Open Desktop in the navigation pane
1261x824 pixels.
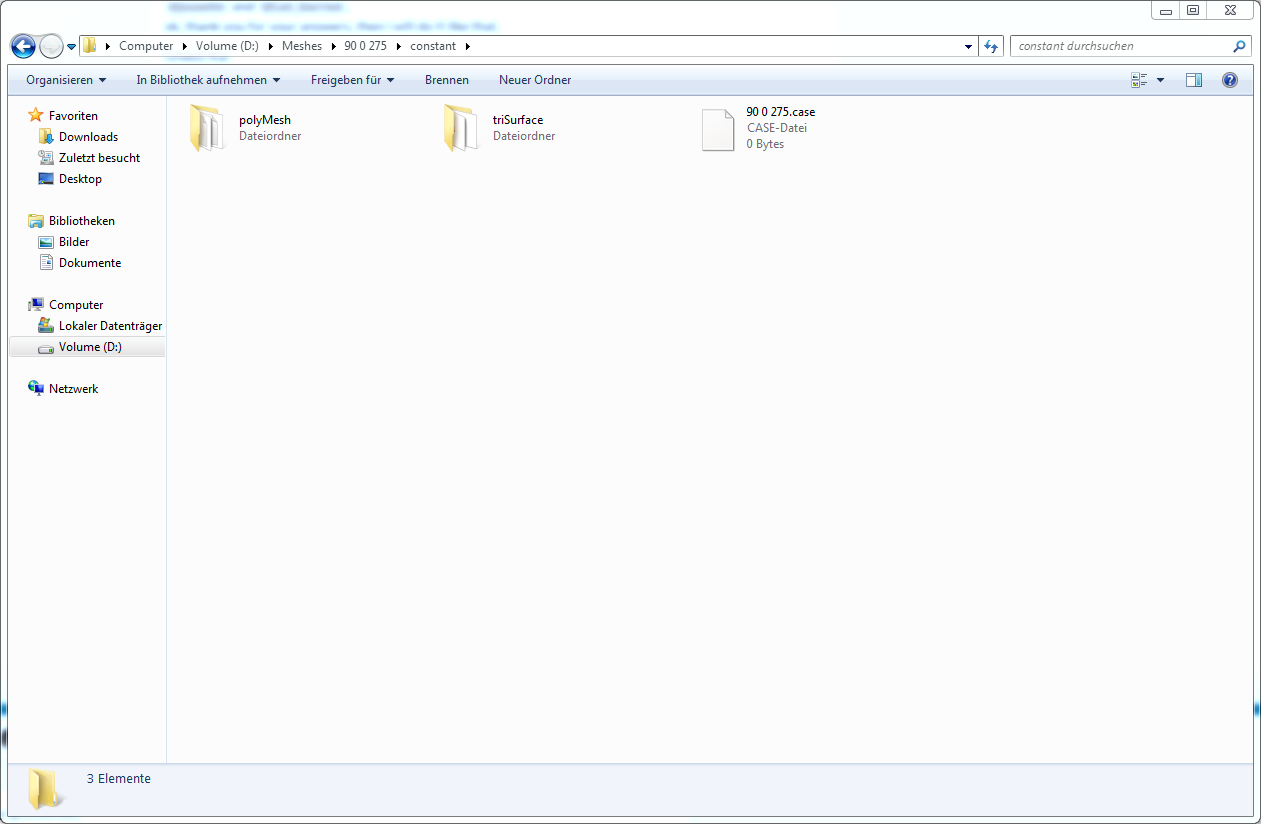click(80, 179)
